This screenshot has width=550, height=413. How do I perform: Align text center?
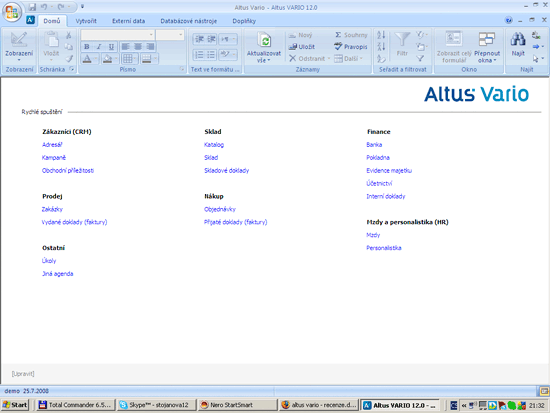point(138,47)
